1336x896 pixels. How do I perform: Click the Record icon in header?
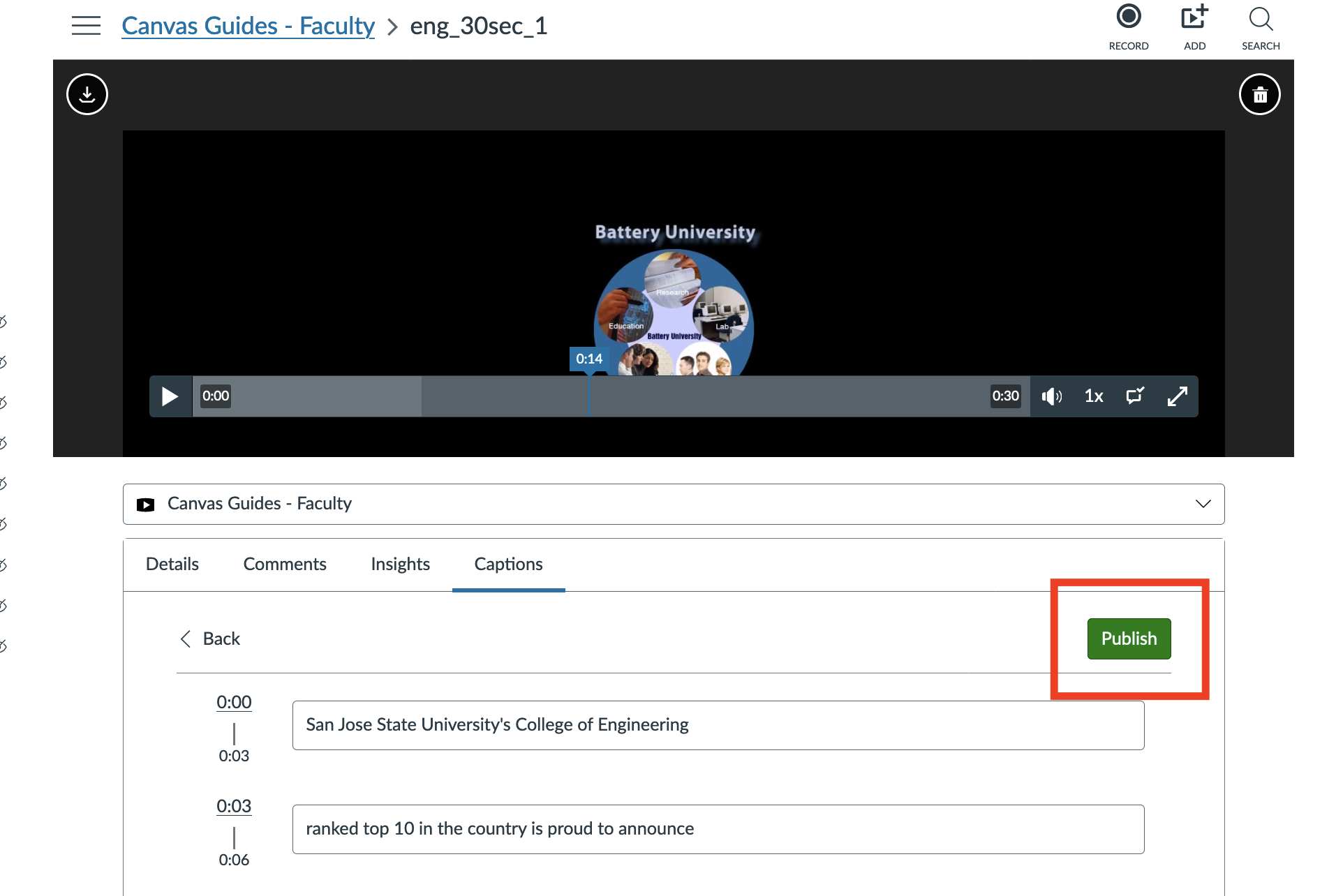(1128, 18)
